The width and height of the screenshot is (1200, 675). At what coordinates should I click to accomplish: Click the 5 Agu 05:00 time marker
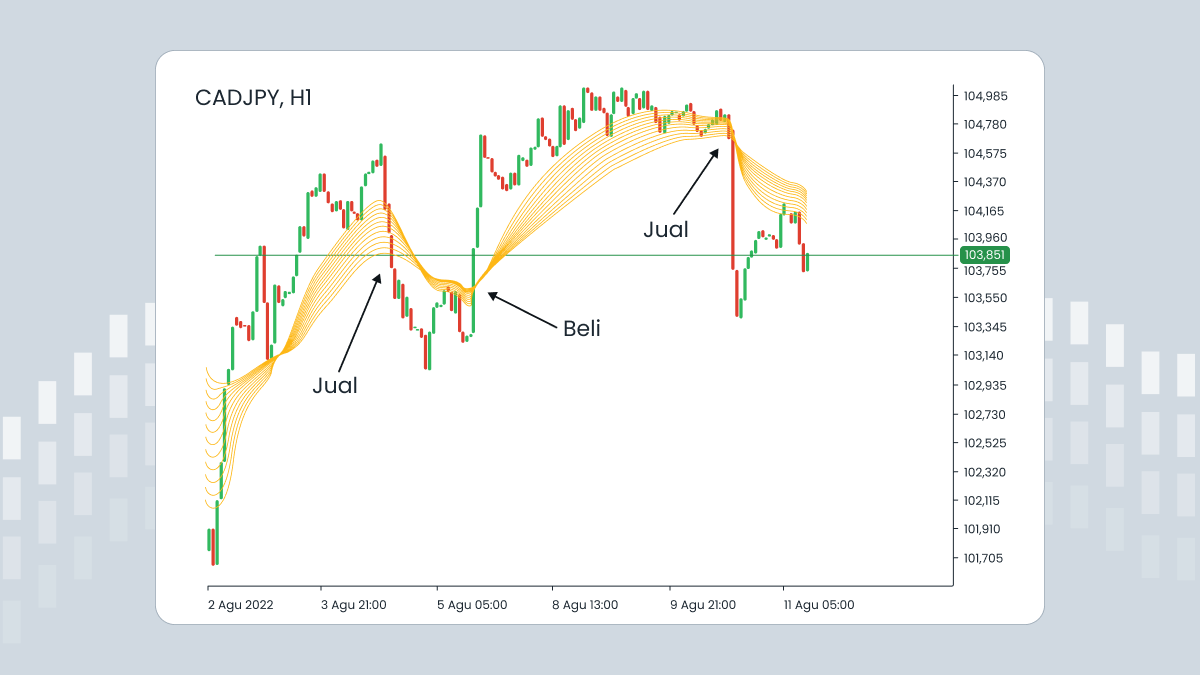pos(471,605)
